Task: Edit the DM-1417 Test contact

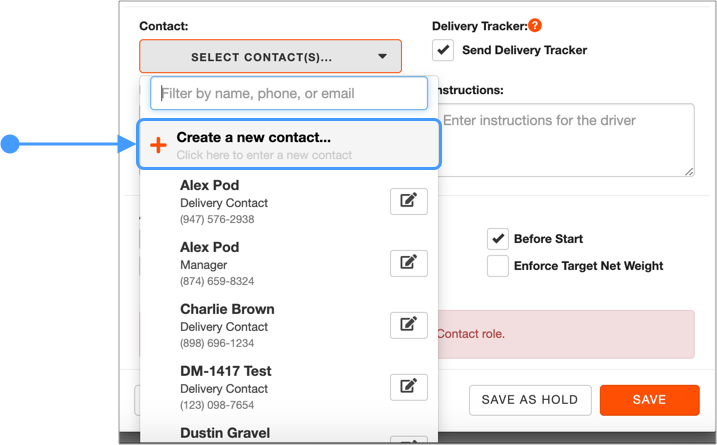Action: click(x=409, y=387)
